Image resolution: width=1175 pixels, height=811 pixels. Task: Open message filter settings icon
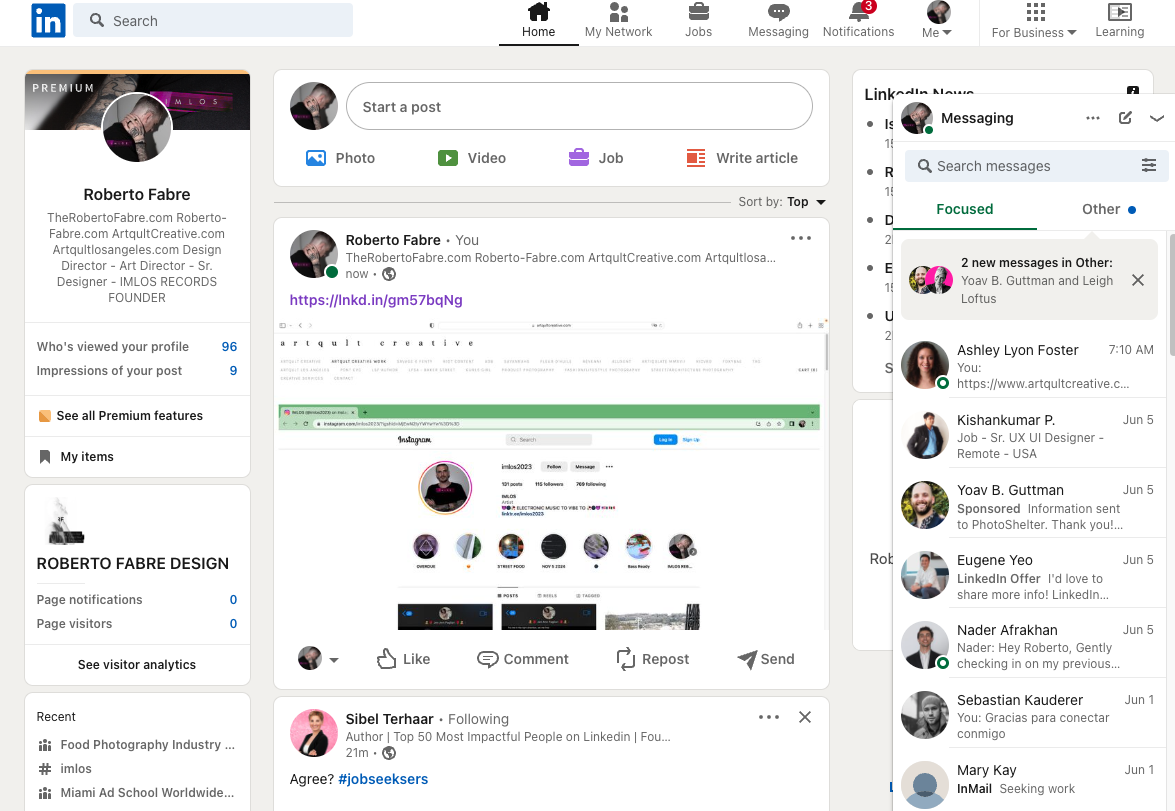pos(1149,166)
